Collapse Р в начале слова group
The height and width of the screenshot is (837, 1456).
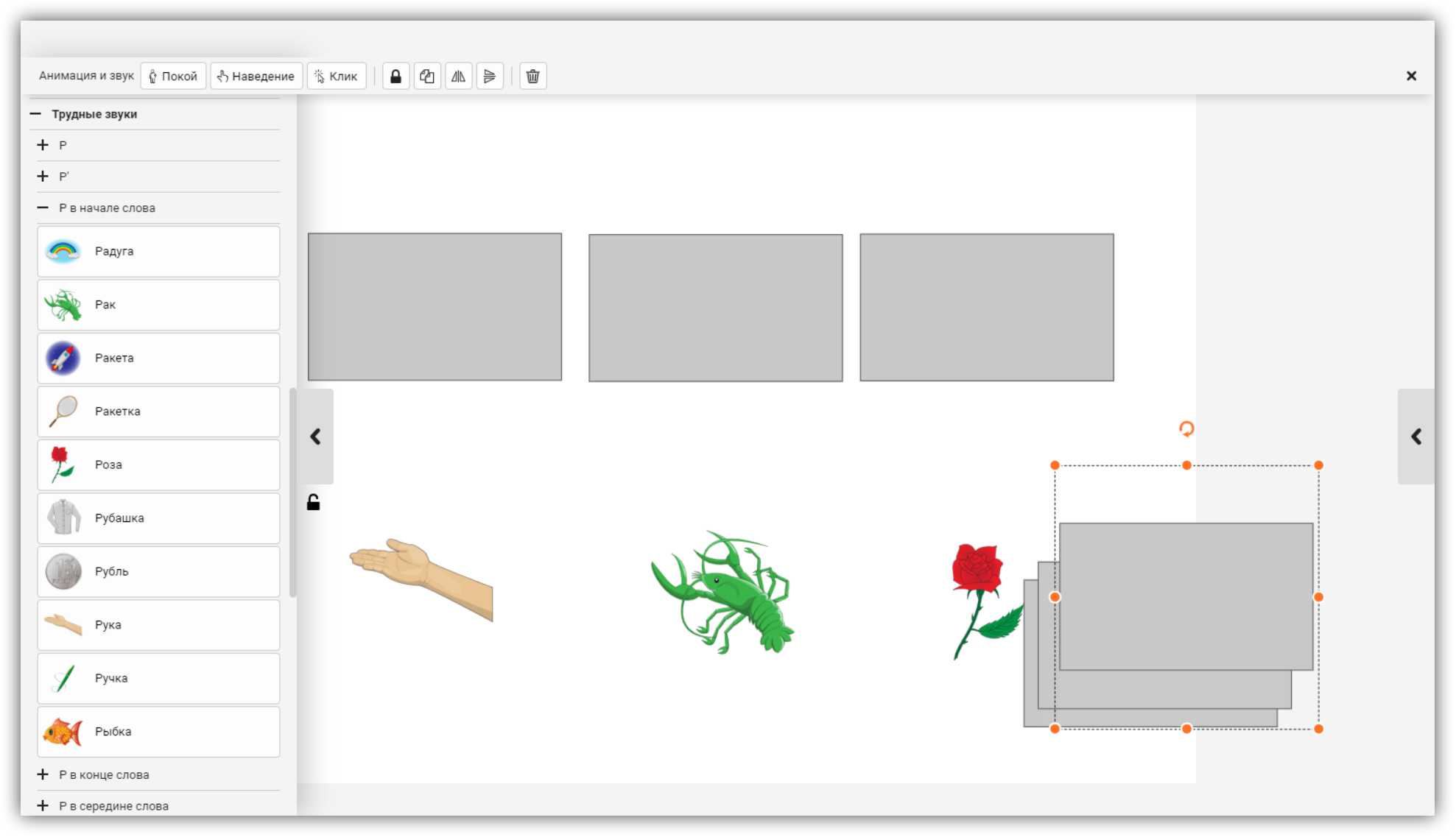click(x=43, y=208)
